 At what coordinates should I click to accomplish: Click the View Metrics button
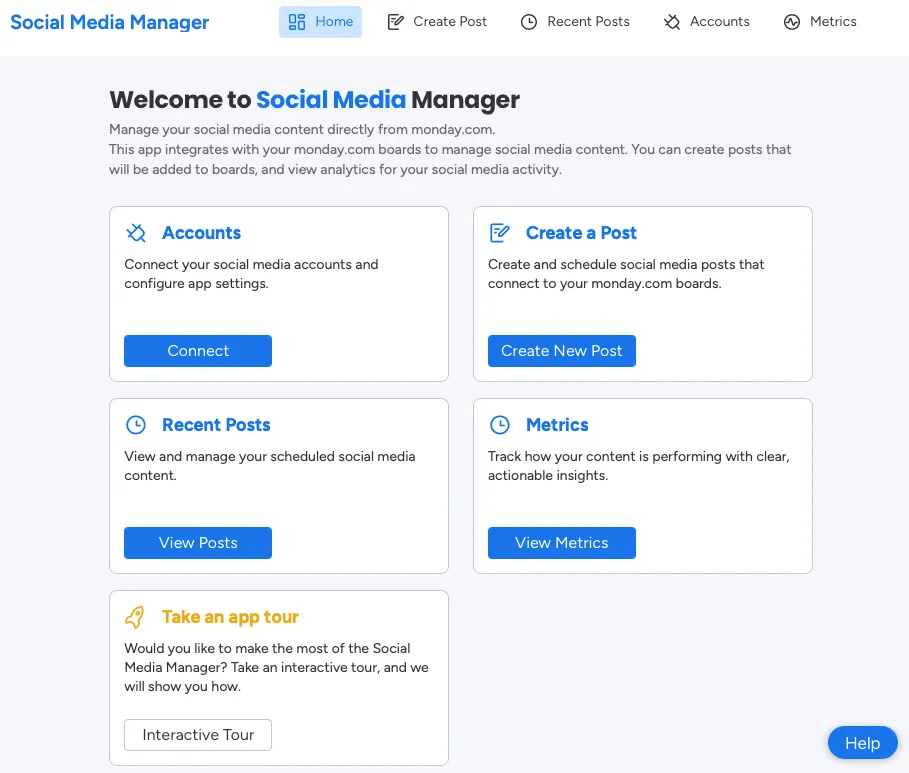[562, 543]
